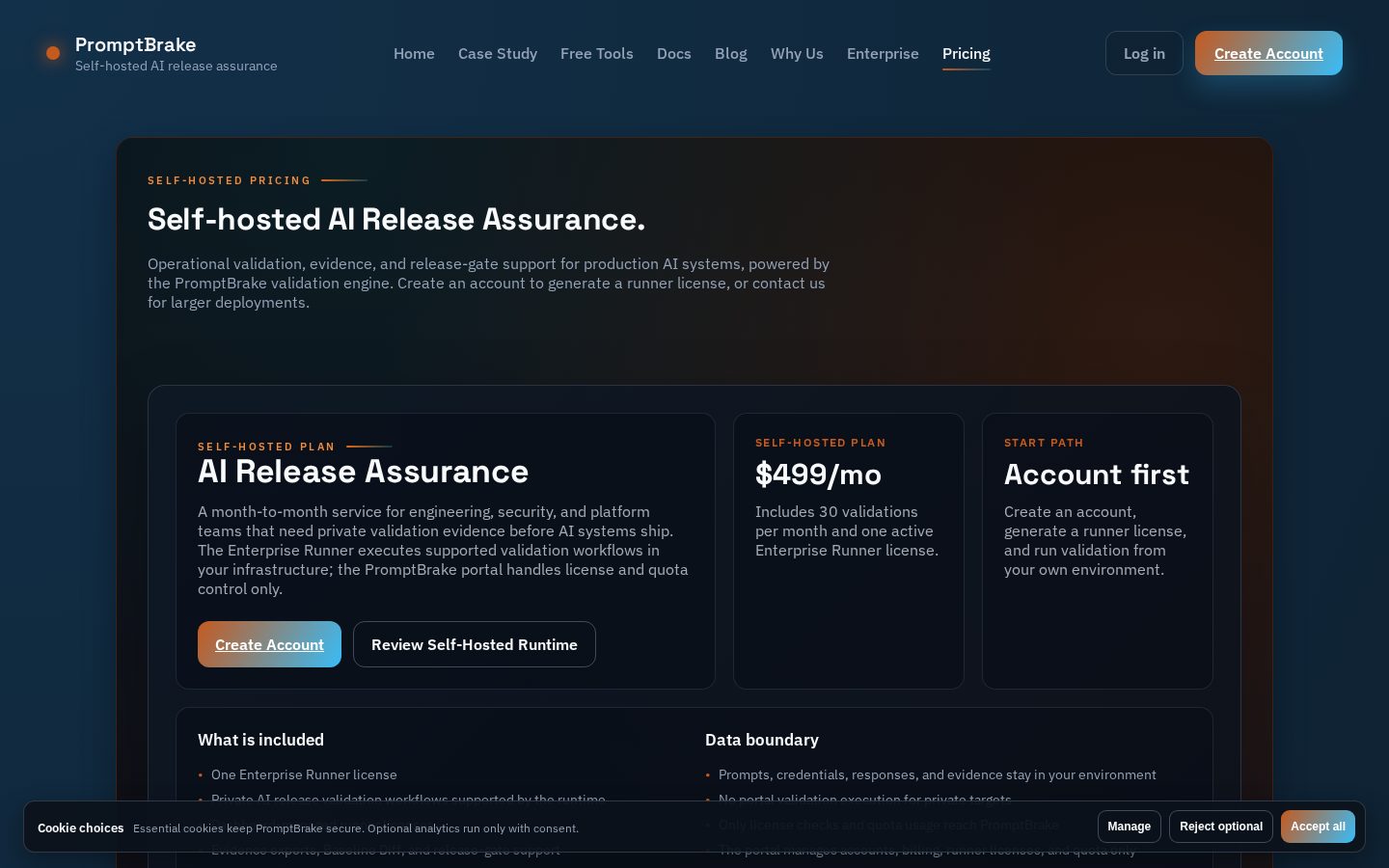Open the PromptBrake brand name link

[x=135, y=44]
